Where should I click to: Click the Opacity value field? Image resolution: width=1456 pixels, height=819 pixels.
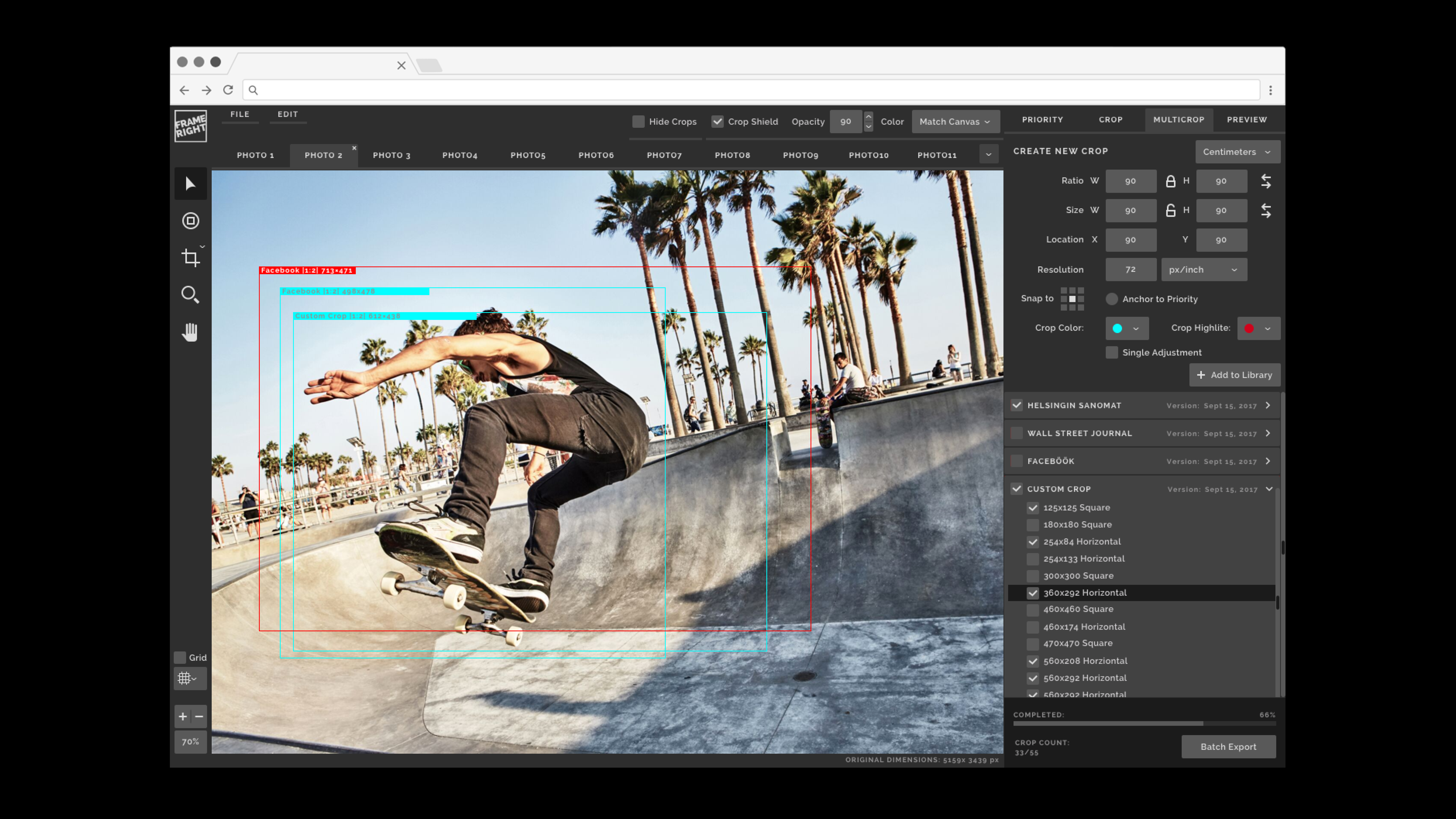click(846, 122)
